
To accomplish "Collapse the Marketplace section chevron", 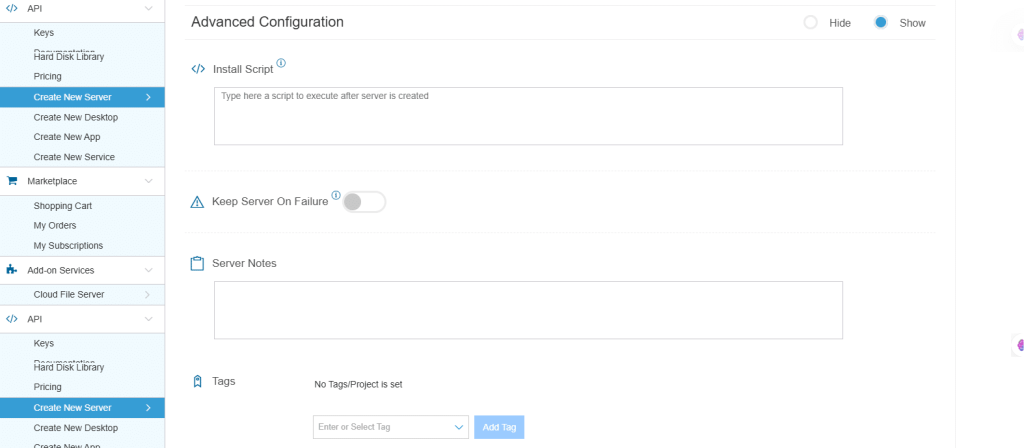I will [x=148, y=181].
